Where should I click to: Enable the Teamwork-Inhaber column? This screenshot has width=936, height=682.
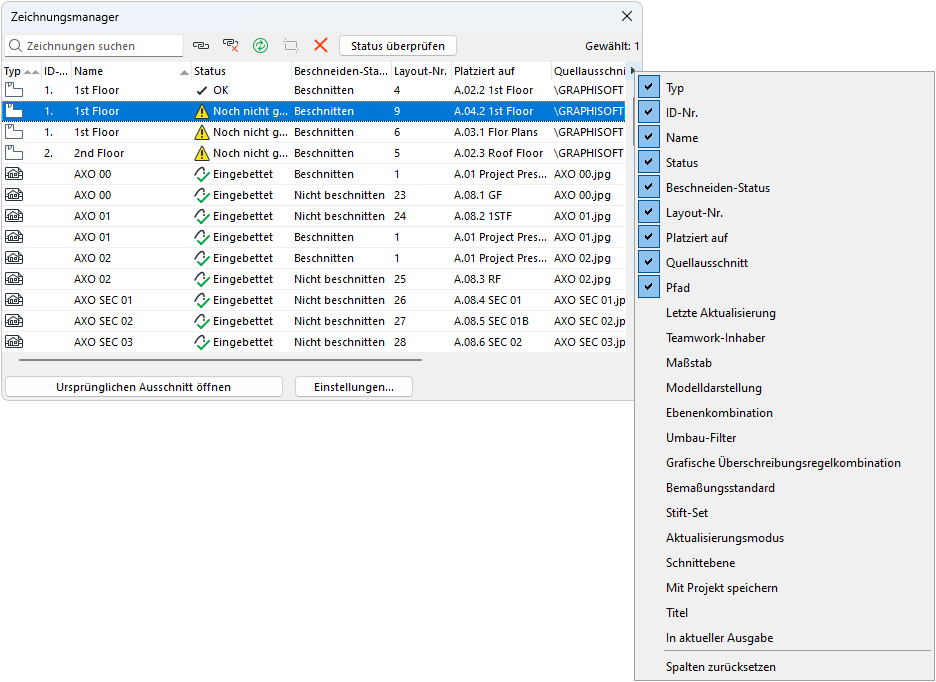point(715,338)
